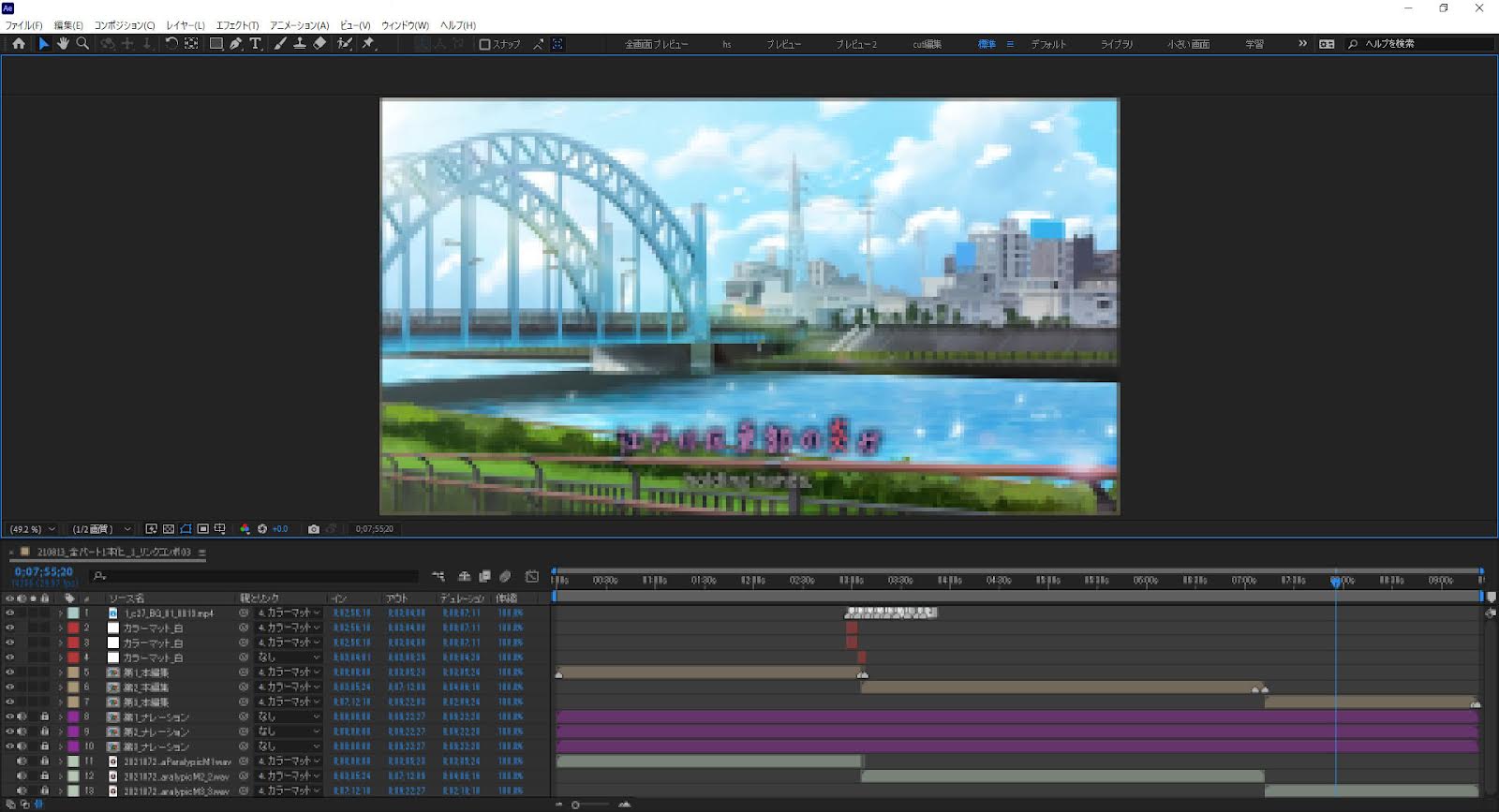Open the 1/2画質 resolution dropdown
The image size is (1499, 812).
[x=101, y=529]
